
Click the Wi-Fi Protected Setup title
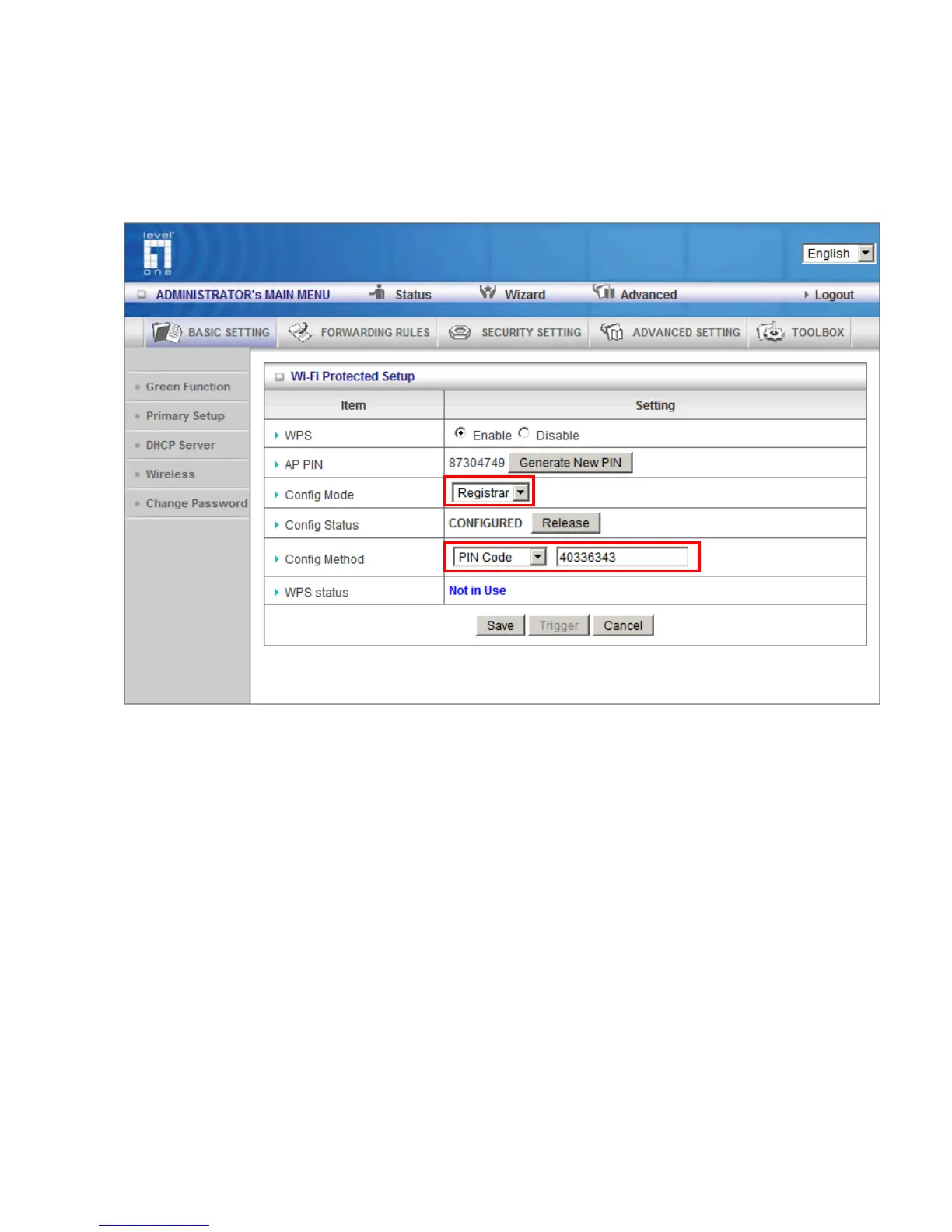(352, 376)
